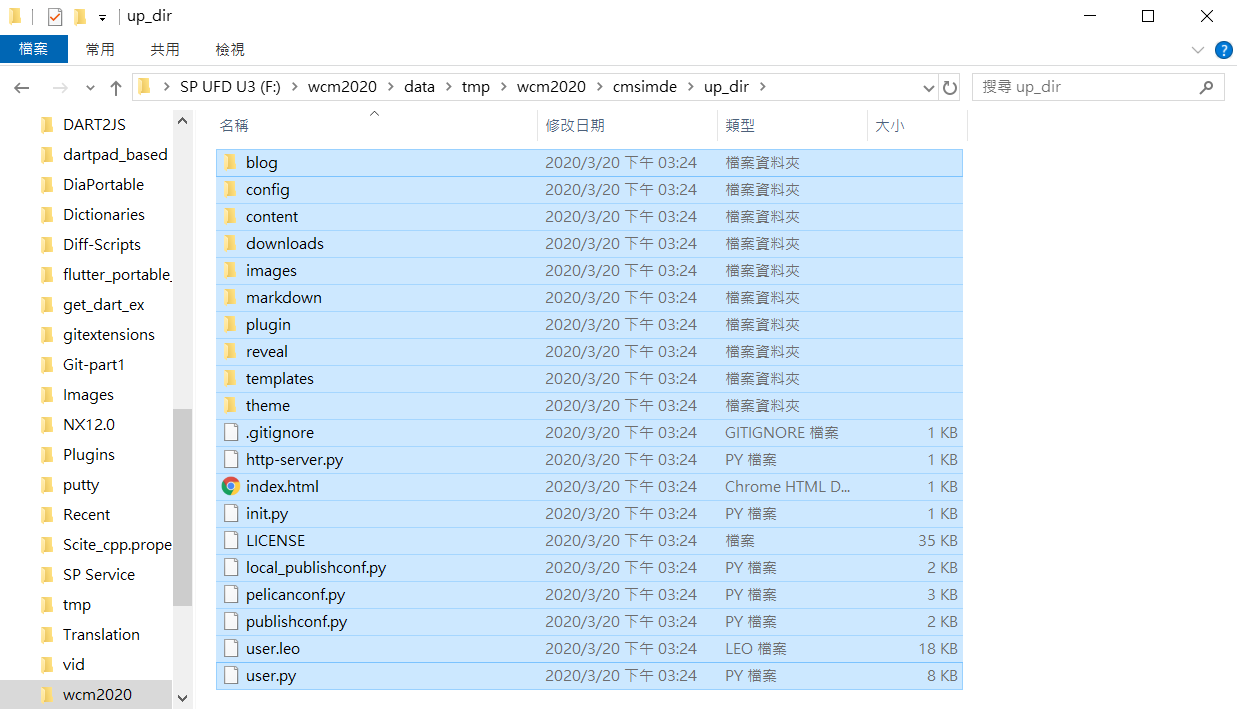Click the Back navigation arrow

tap(22, 88)
